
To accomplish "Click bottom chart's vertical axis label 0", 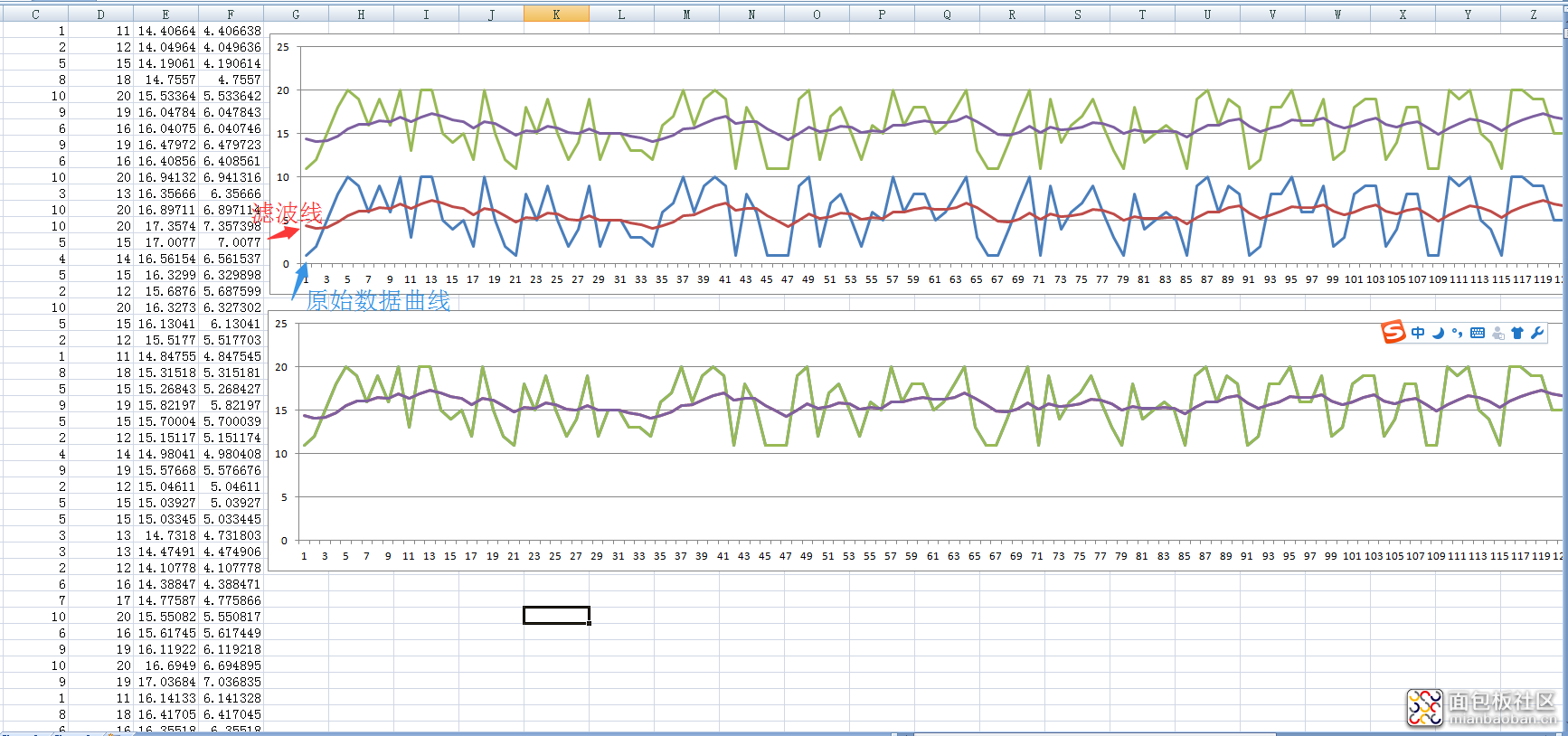I will pyautogui.click(x=284, y=541).
